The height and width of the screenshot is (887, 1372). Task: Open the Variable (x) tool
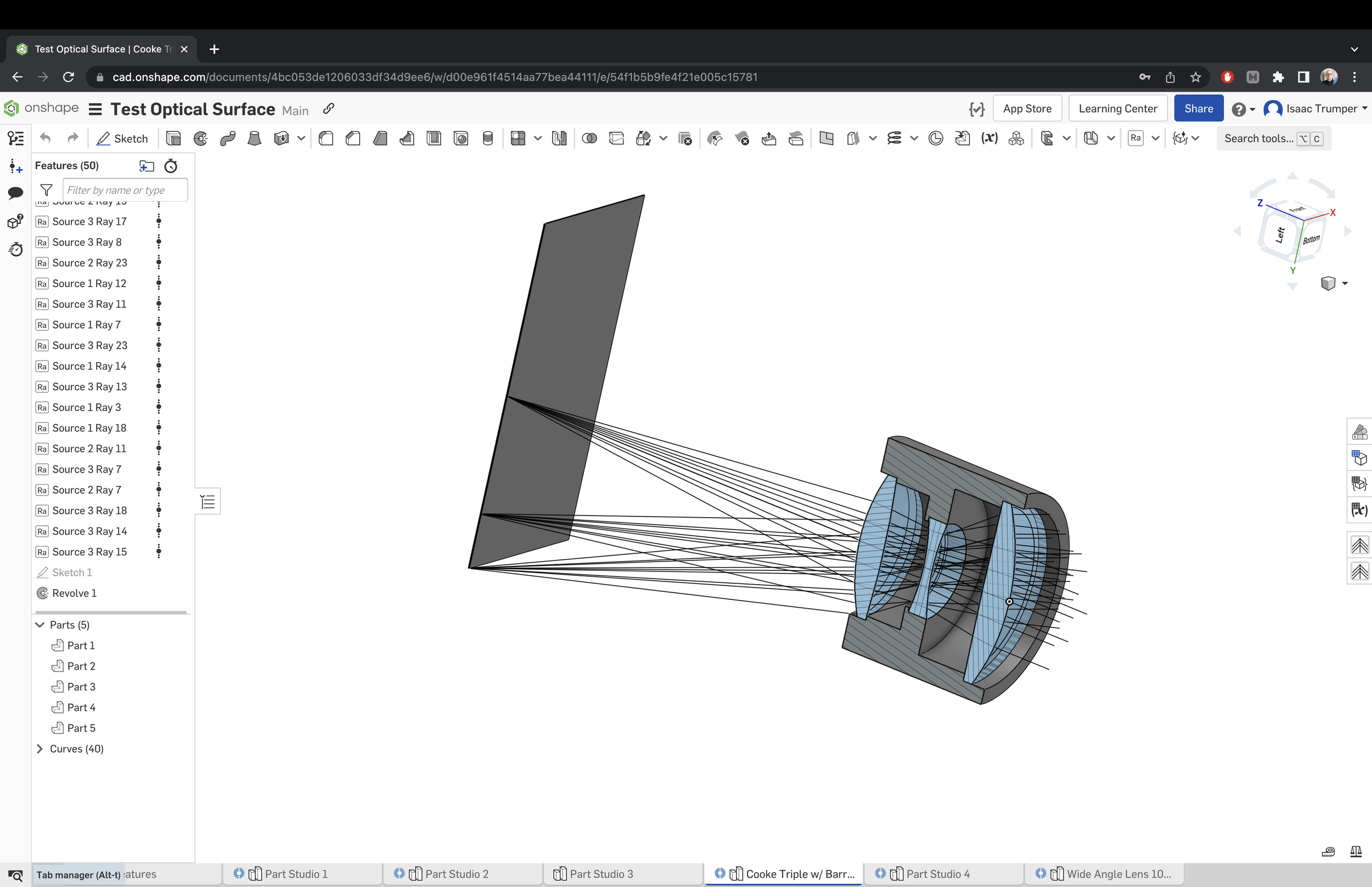pyautogui.click(x=989, y=138)
